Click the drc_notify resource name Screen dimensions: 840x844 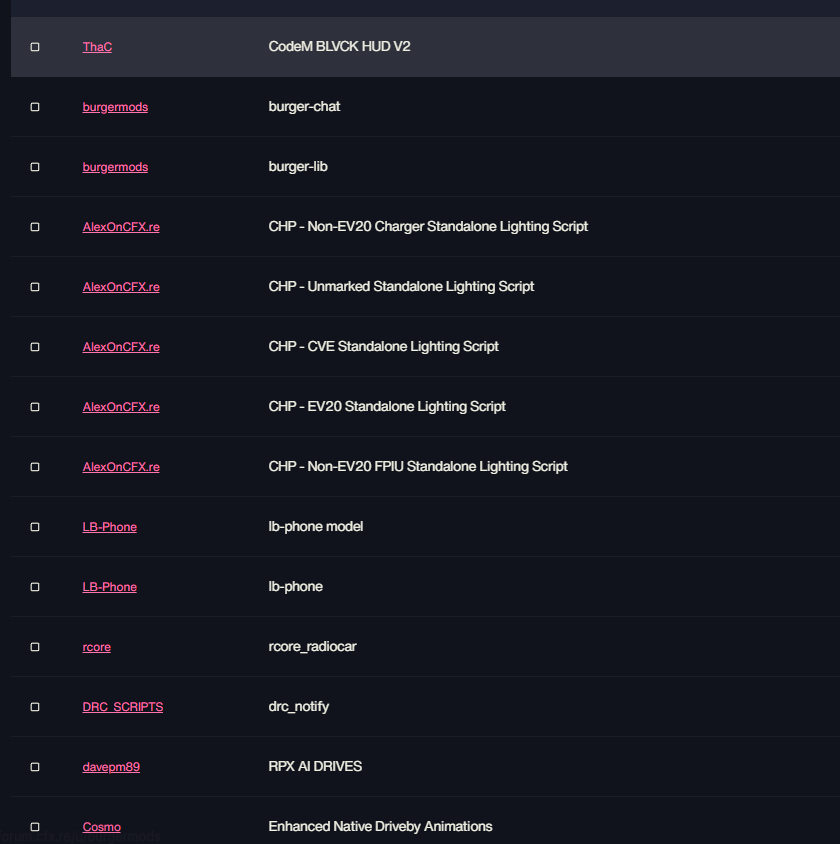(x=299, y=707)
